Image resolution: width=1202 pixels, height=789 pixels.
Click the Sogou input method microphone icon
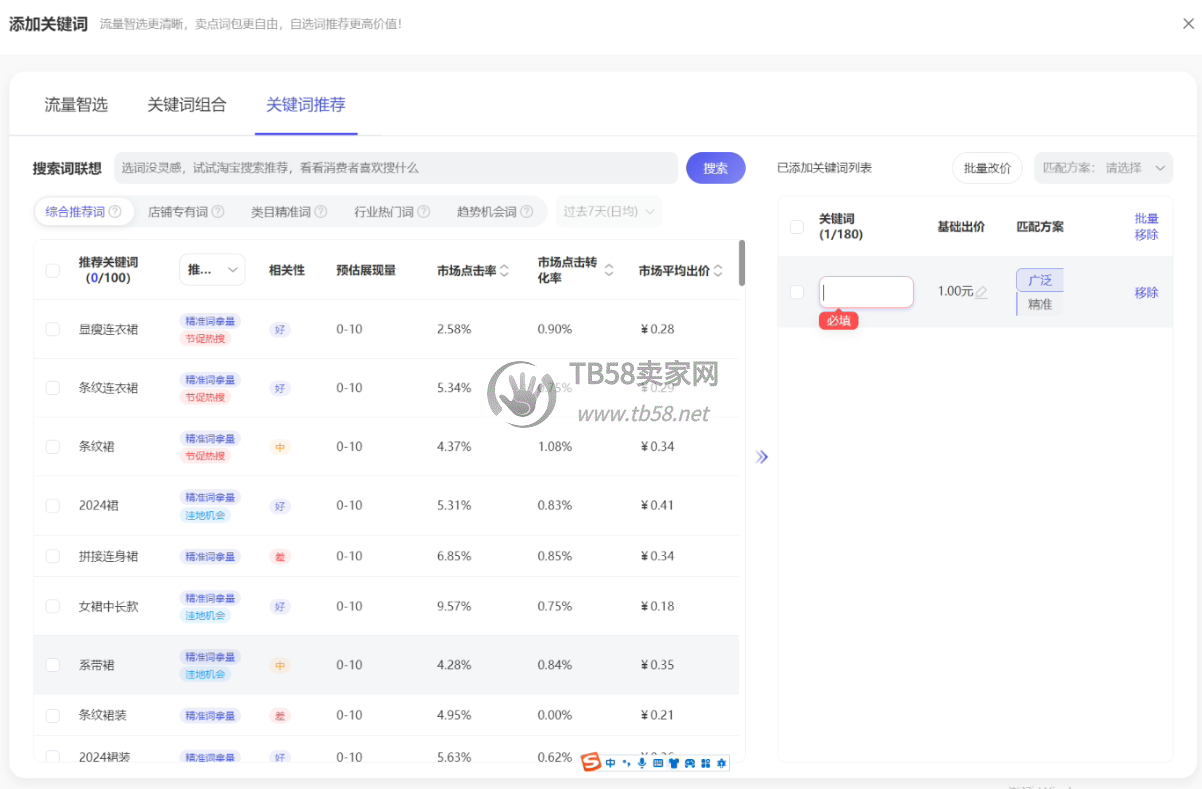641,763
